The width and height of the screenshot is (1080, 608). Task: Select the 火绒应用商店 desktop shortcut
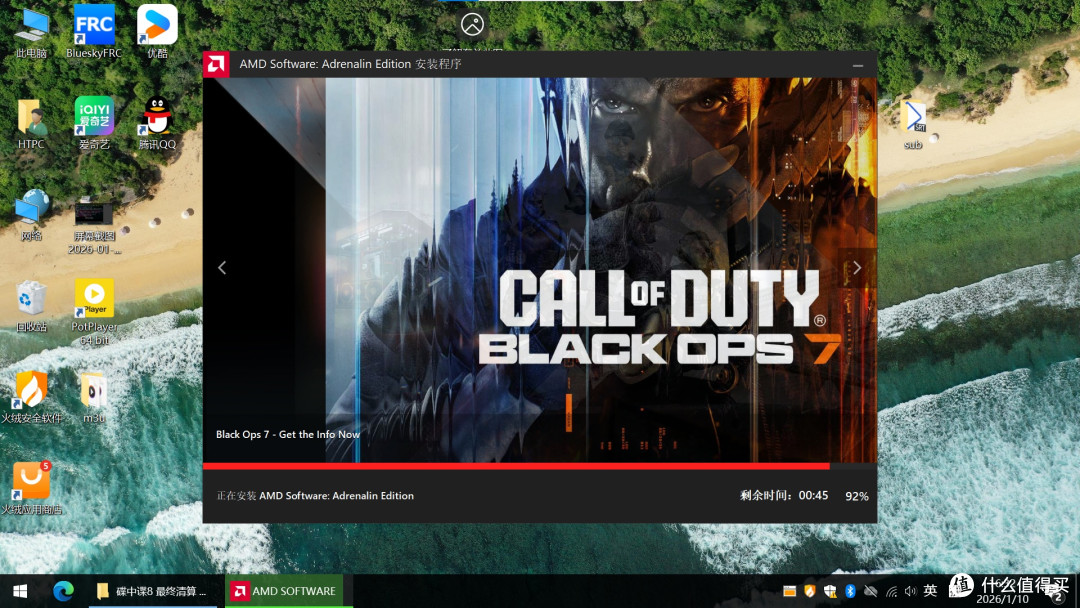click(x=32, y=488)
